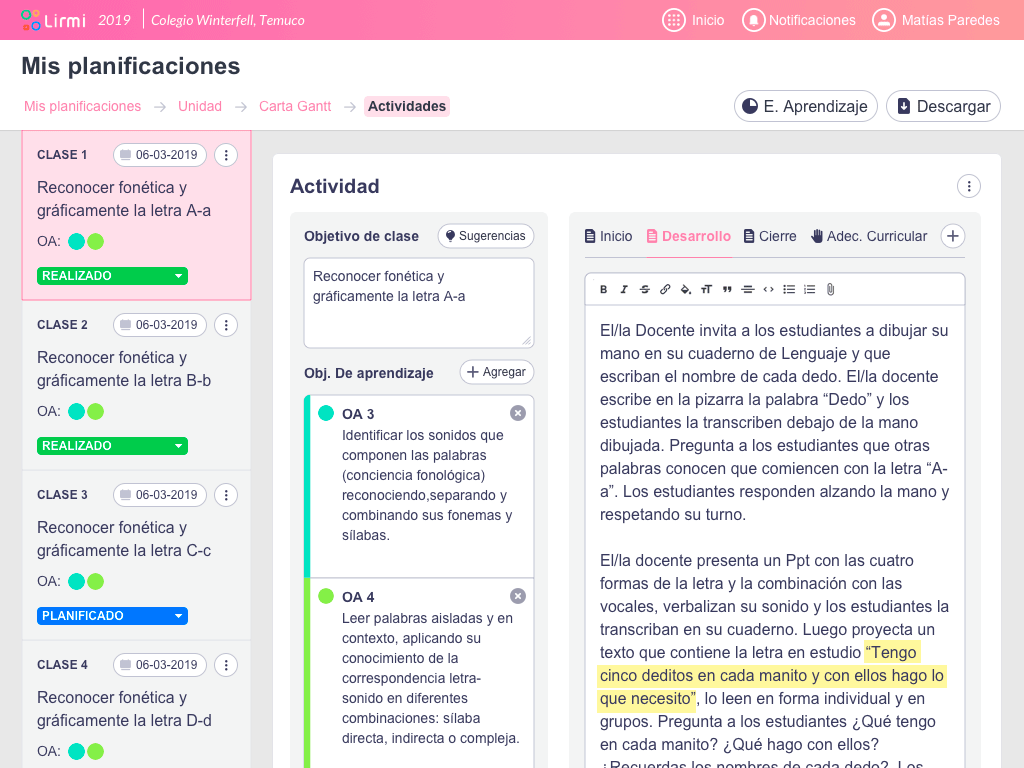Create a bulleted list in the editor
This screenshot has height=768, width=1024.
click(789, 289)
